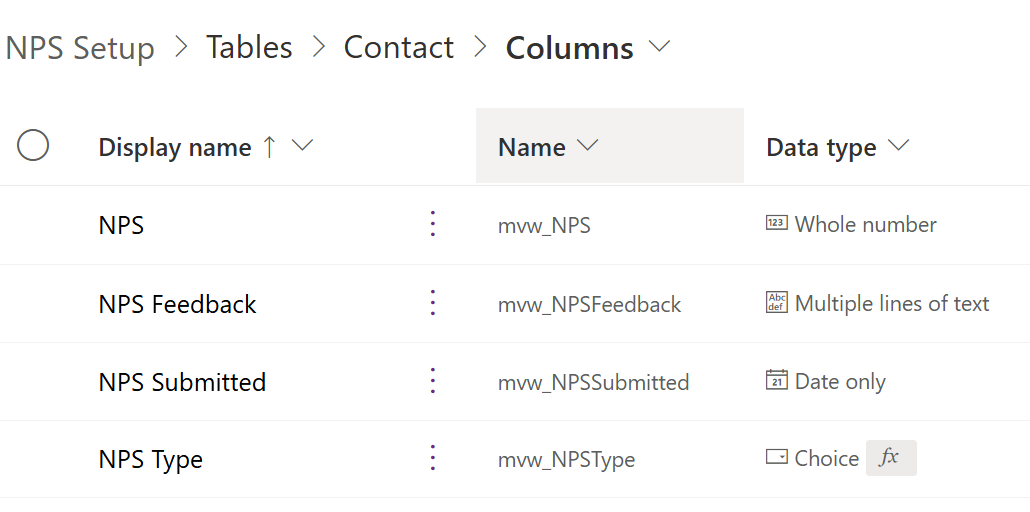Open the NPS Submitted column
This screenshot has width=1030, height=512.
(x=182, y=382)
